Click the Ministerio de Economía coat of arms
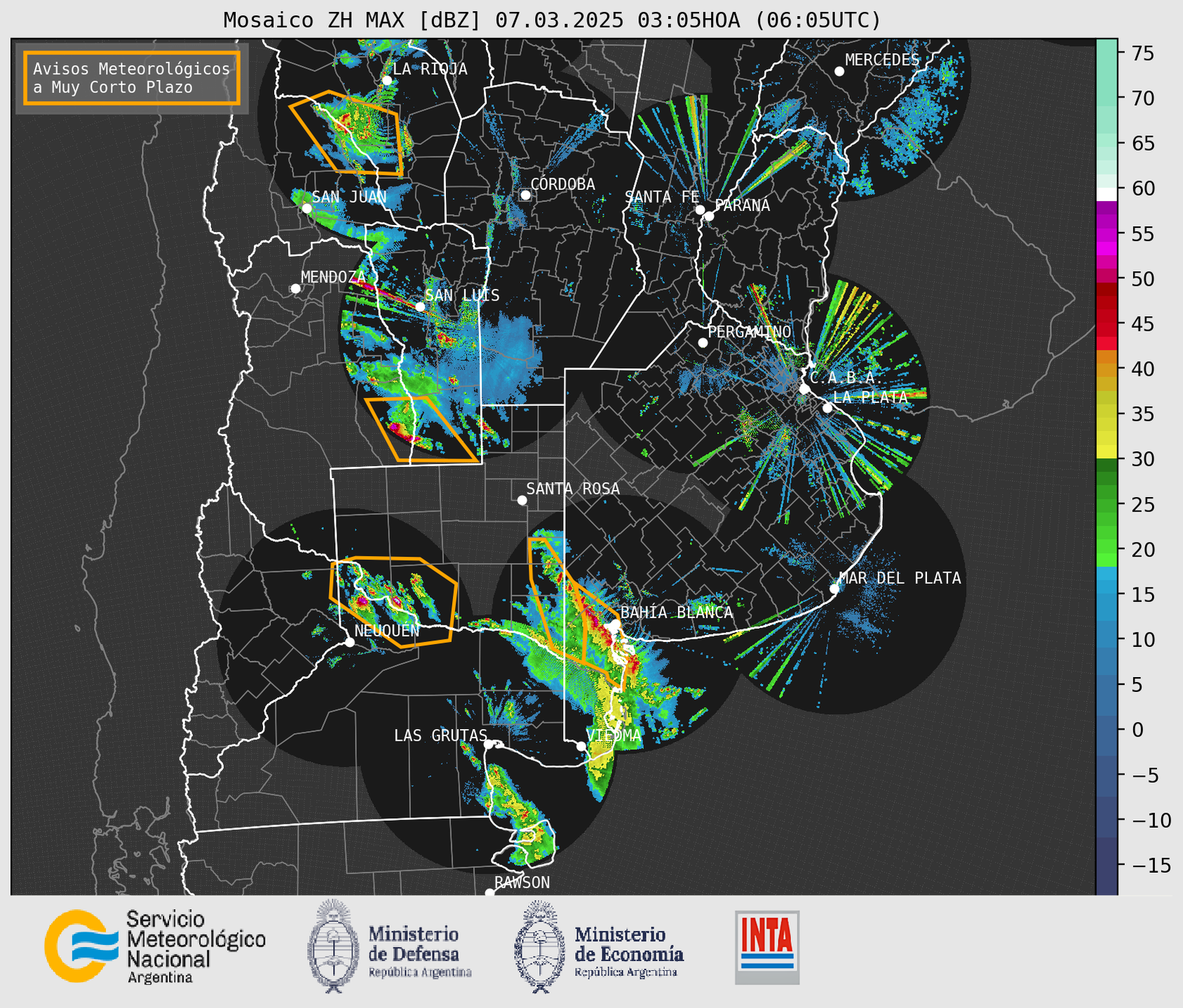The height and width of the screenshot is (1008, 1183). point(540,946)
